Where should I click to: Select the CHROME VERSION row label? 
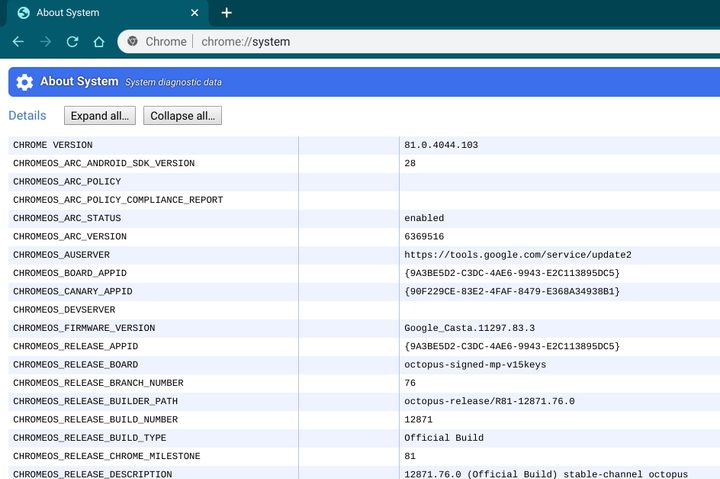53,145
